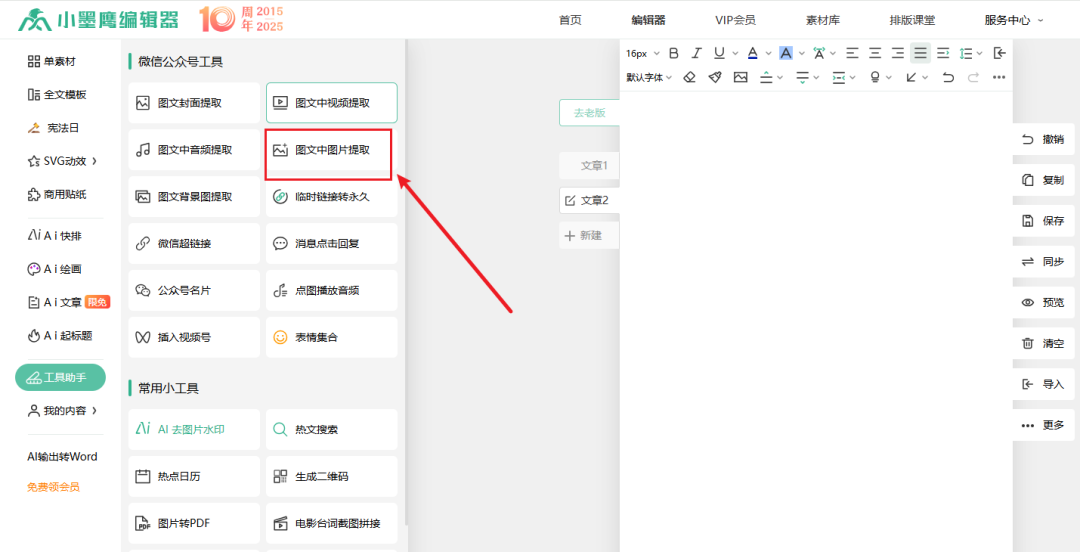Open 排版课堂 in top navigation

912,20
